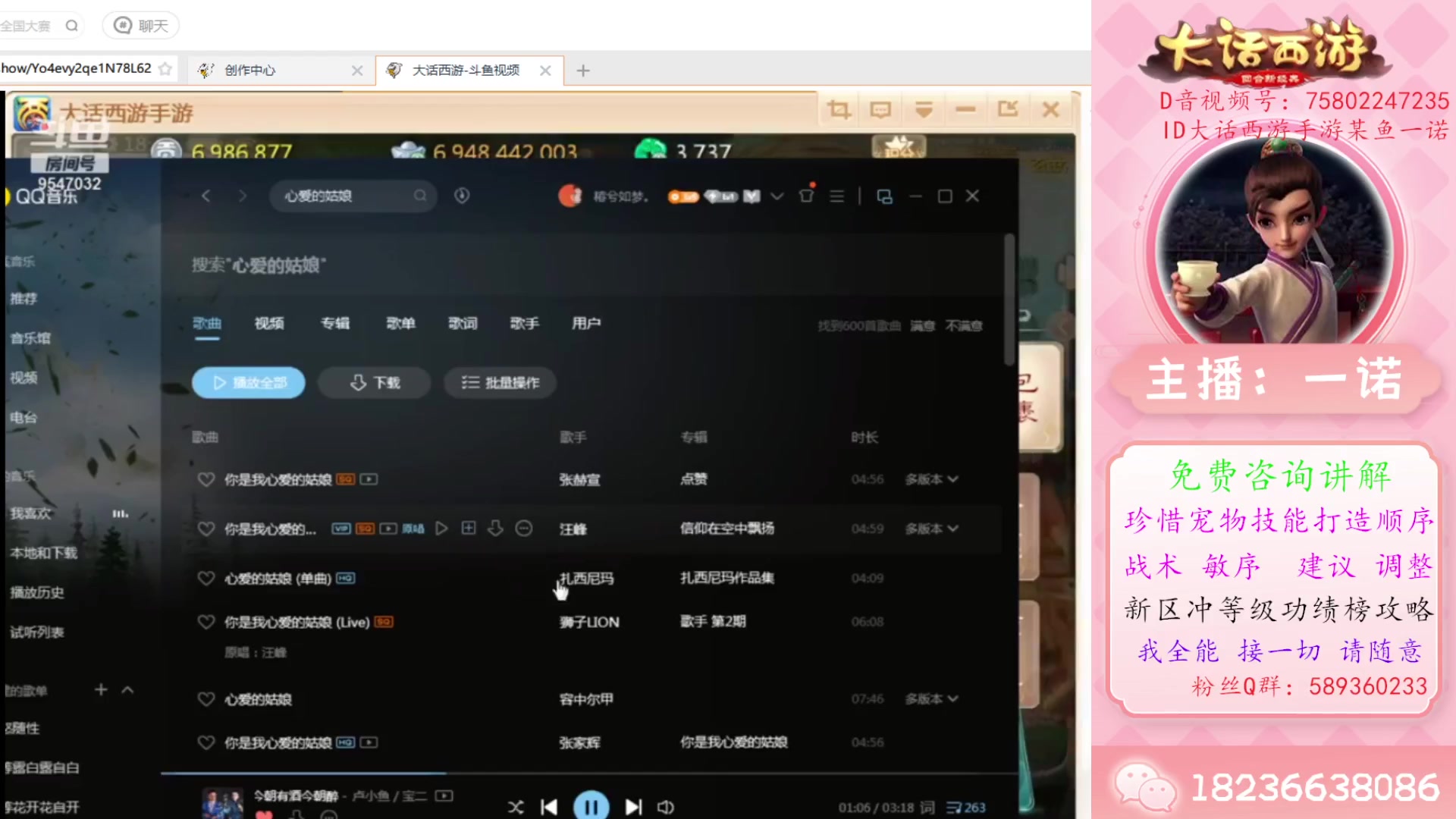Click QQ Music results vertical scrollbar
This screenshot has height=819, width=1456.
pos(1009,300)
